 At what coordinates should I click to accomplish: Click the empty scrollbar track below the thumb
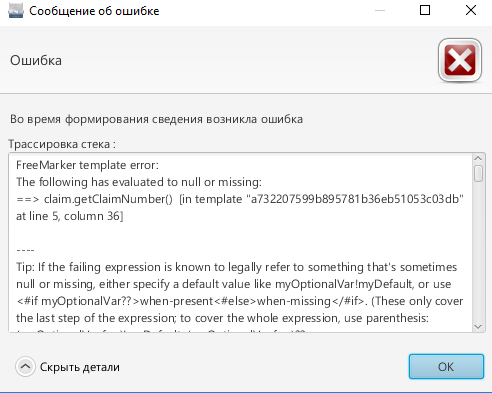tap(478, 252)
